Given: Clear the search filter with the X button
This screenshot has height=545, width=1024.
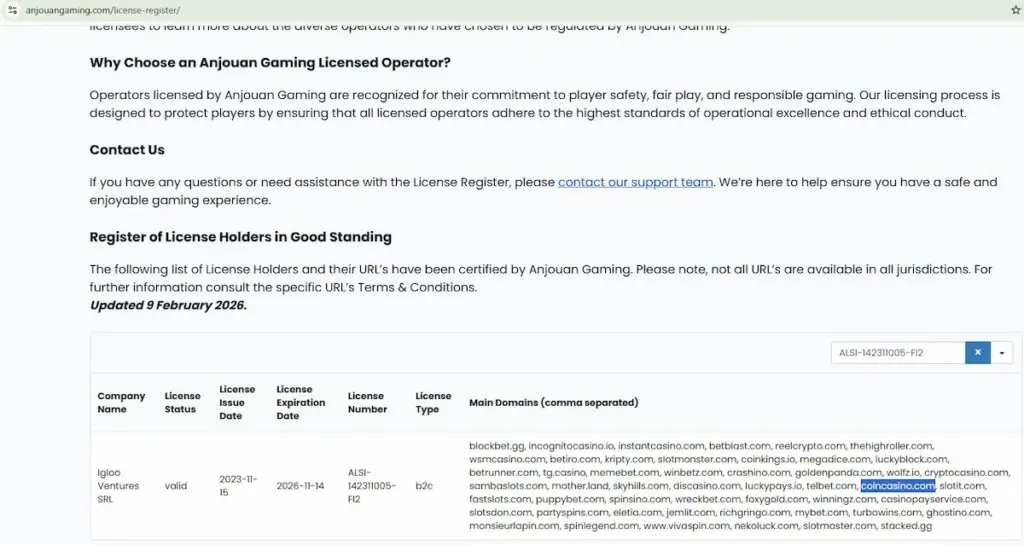Looking at the screenshot, I should 978,352.
